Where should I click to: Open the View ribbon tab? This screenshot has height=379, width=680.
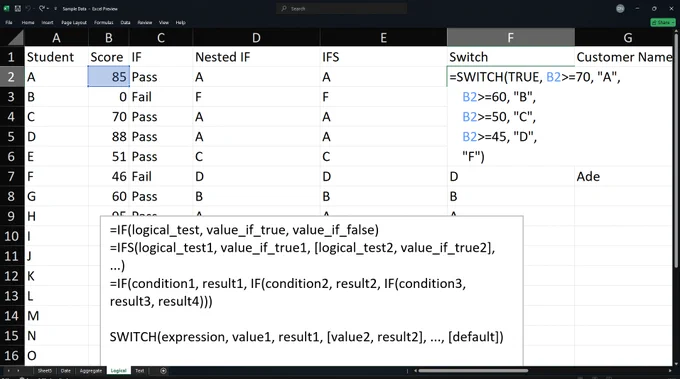tap(163, 23)
